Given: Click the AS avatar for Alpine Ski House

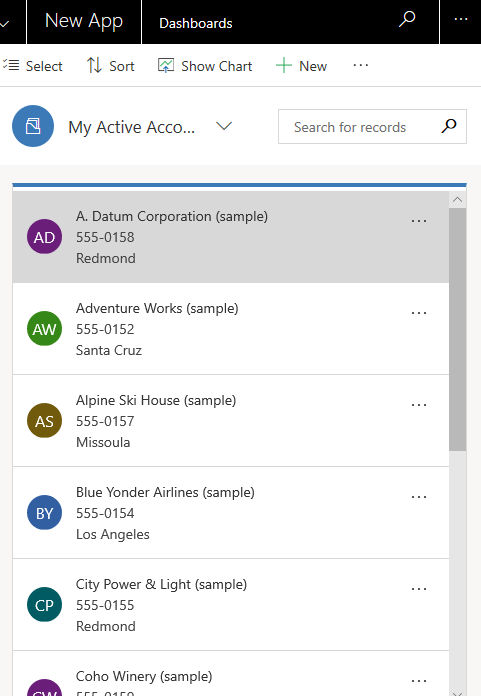Looking at the screenshot, I should 44,421.
